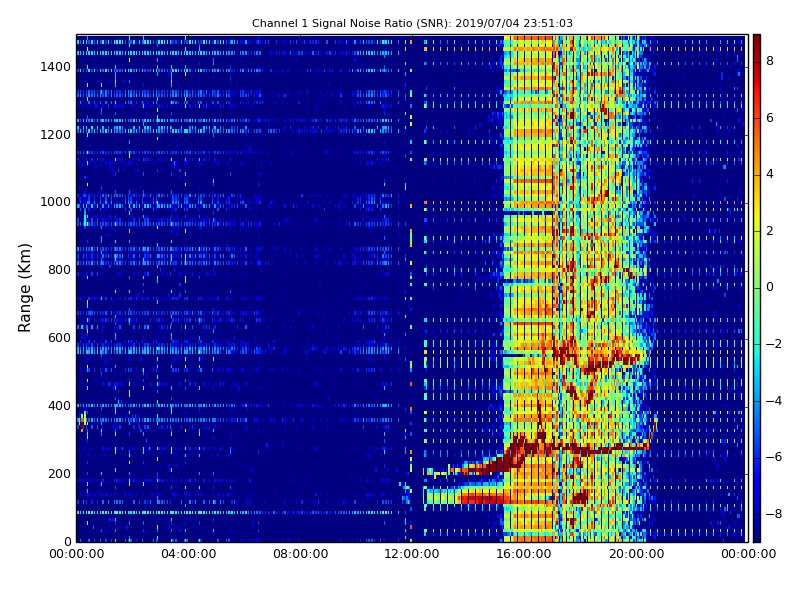The height and width of the screenshot is (600, 800).
Task: Click the 200 tick label on range axis
Action: [59, 473]
